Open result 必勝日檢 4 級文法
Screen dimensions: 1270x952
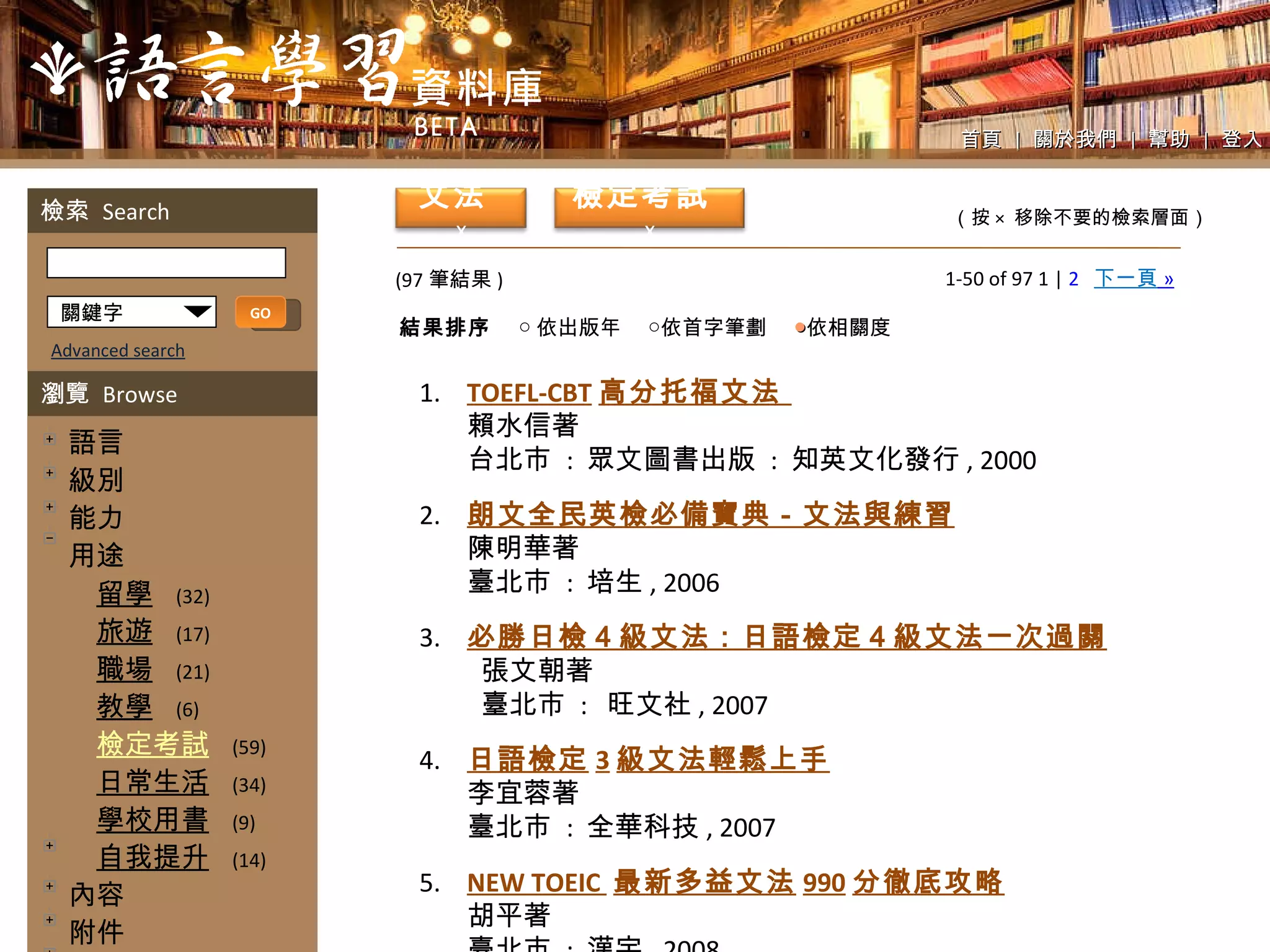[786, 637]
